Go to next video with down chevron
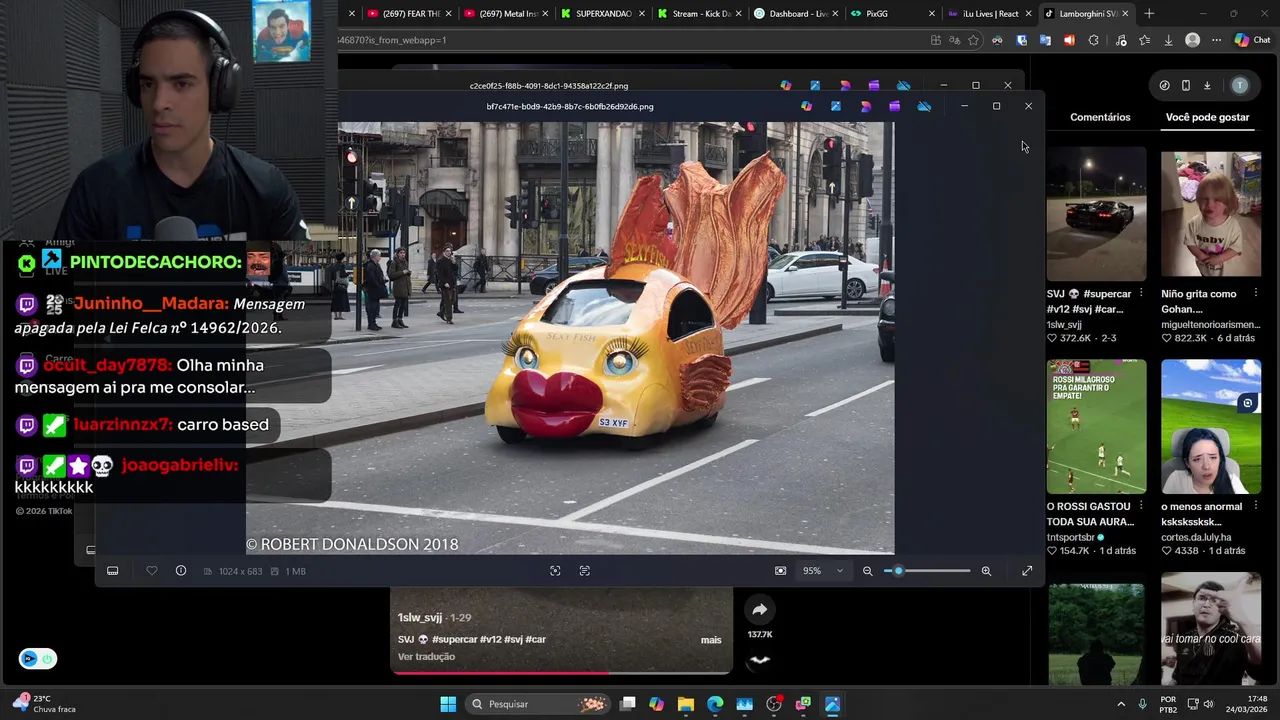 pos(760,660)
